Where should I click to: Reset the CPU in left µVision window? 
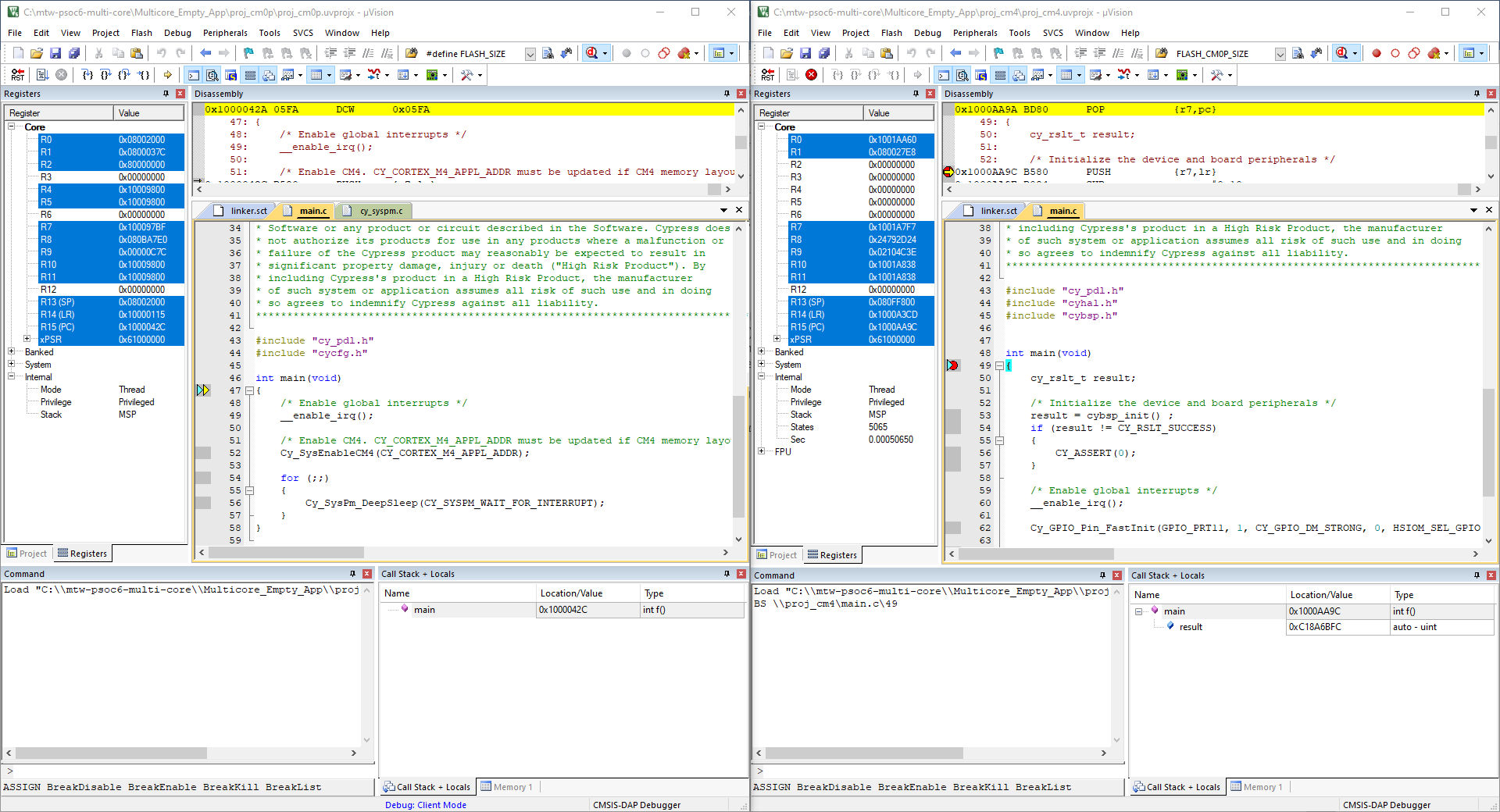click(x=17, y=75)
